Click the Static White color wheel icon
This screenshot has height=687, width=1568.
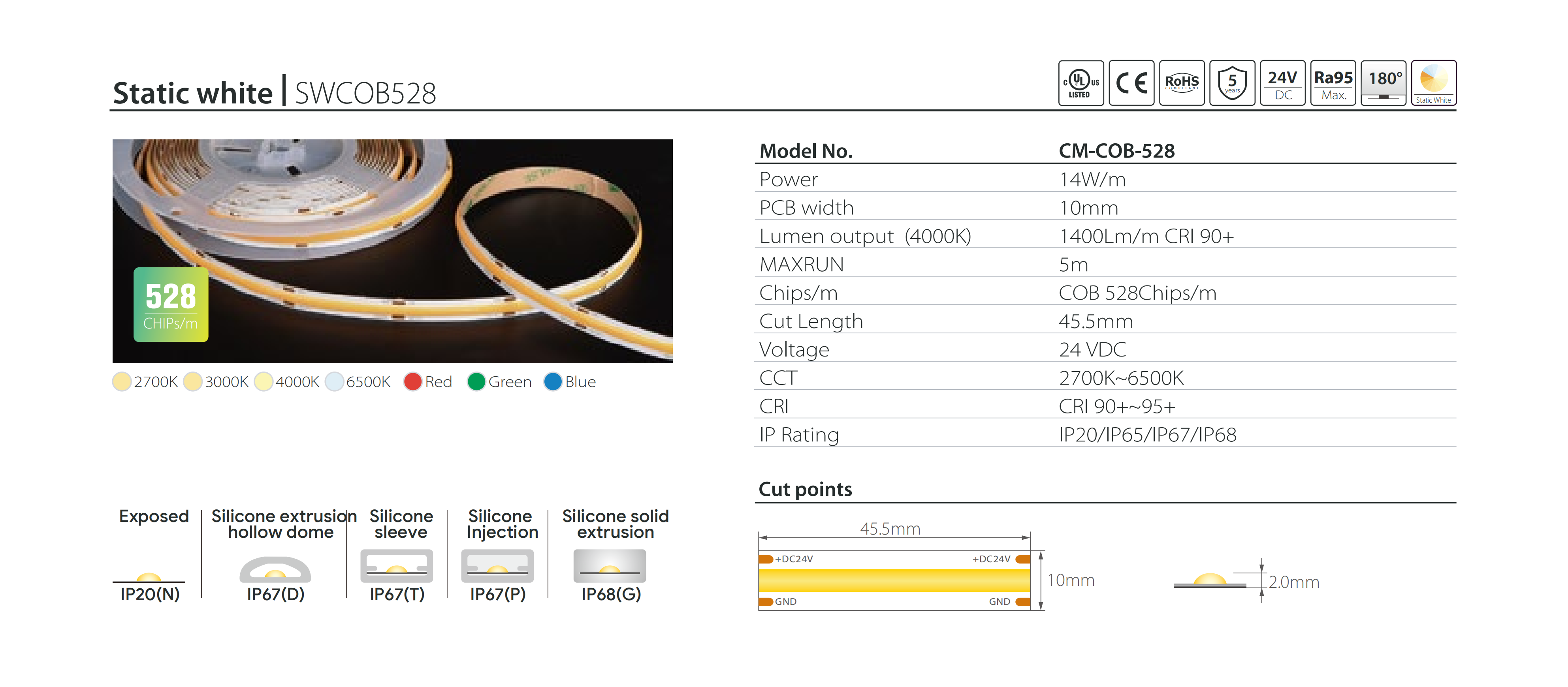1433,83
